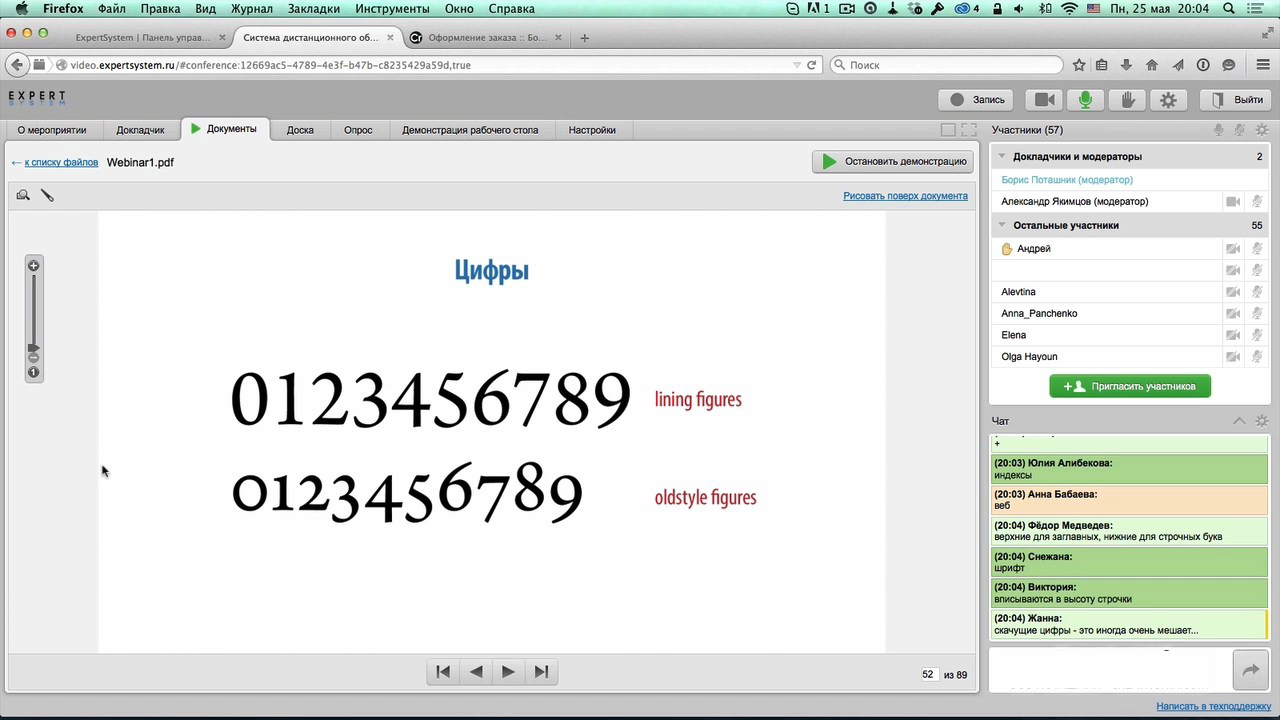Toggle camera for Elena

(1233, 335)
